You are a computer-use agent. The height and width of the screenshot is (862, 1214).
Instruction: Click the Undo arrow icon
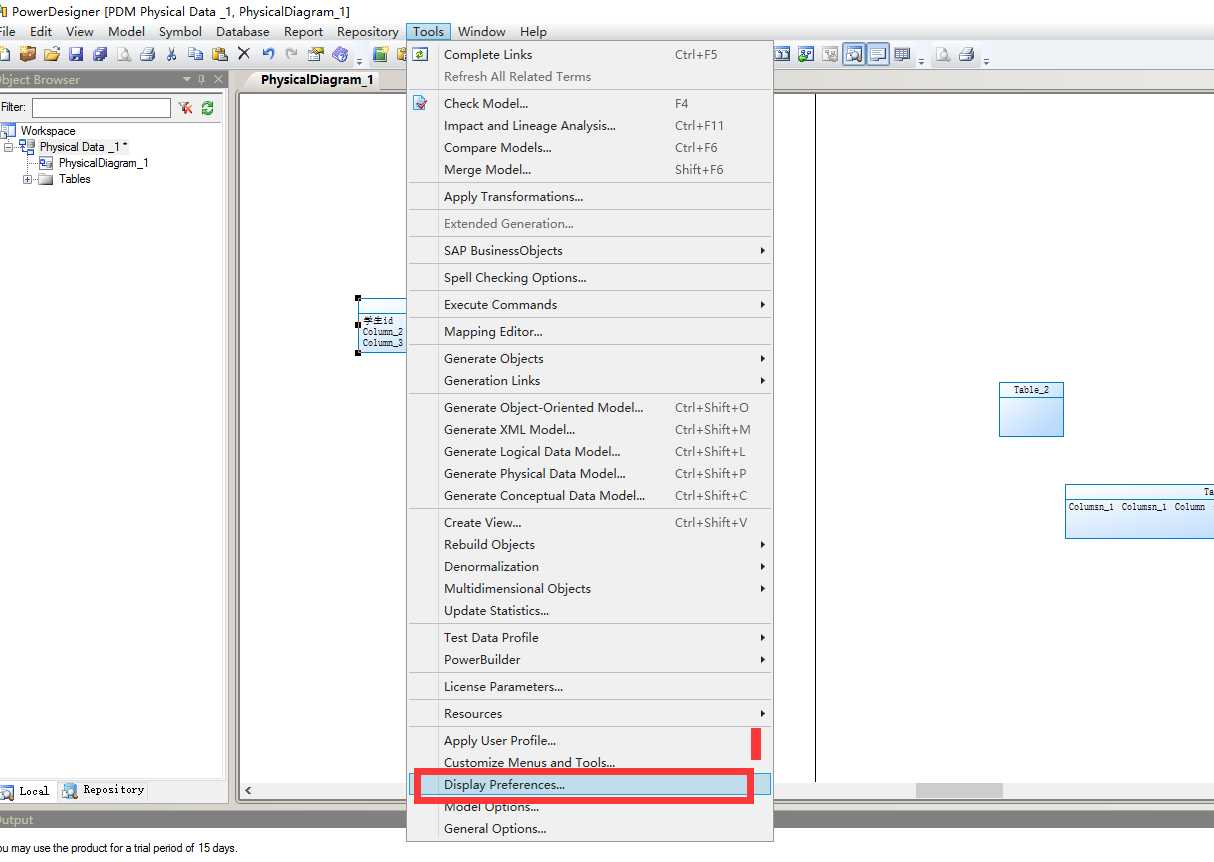(x=268, y=54)
